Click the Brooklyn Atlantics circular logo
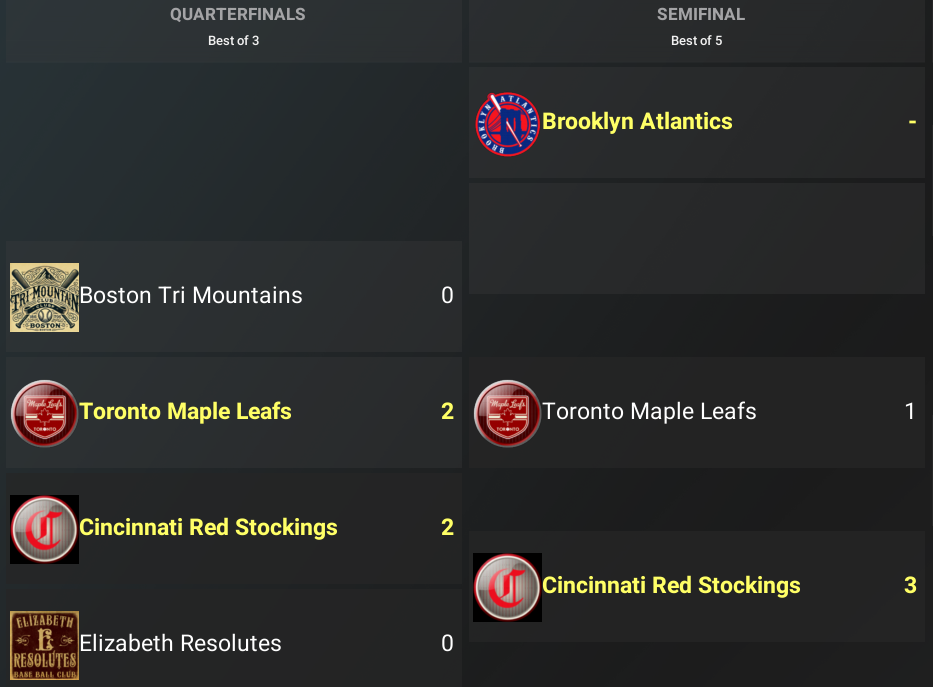The height and width of the screenshot is (687, 933). [x=507, y=123]
